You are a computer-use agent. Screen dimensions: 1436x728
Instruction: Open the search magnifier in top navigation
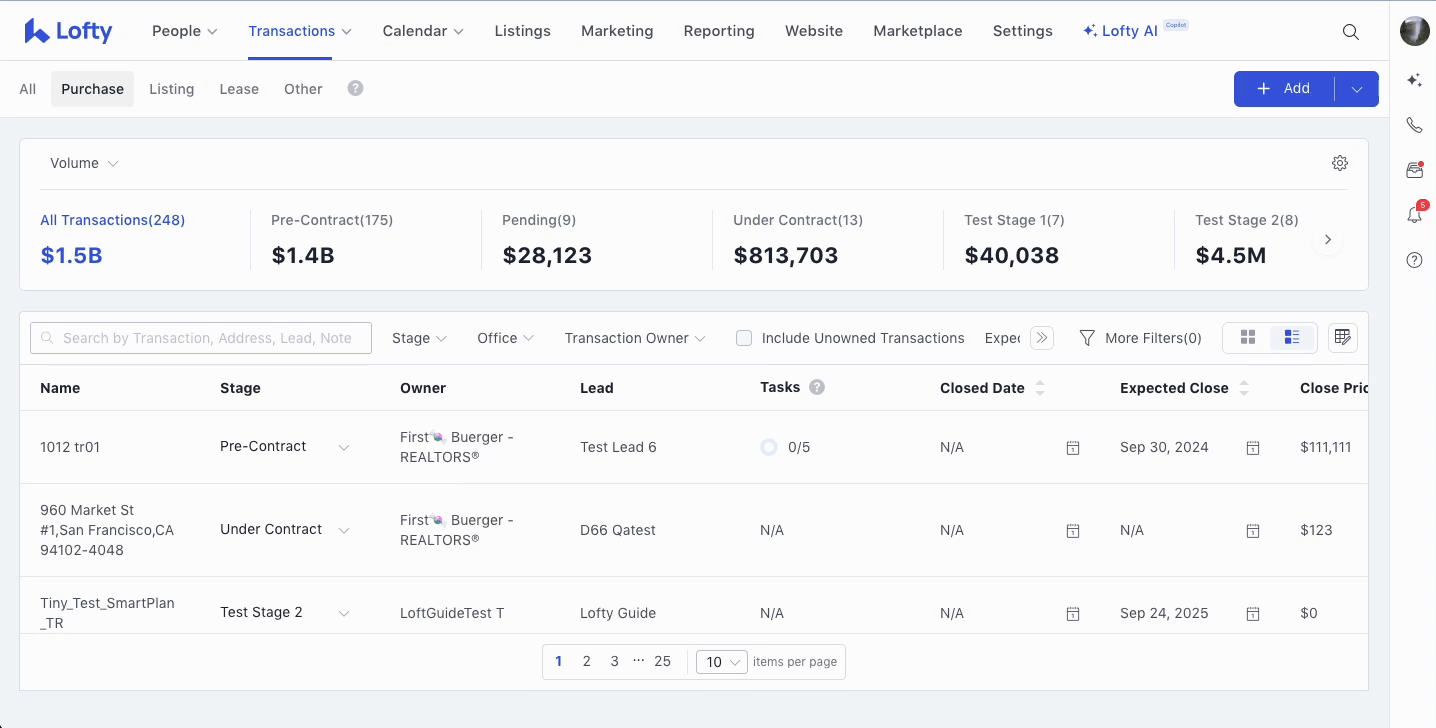1350,32
